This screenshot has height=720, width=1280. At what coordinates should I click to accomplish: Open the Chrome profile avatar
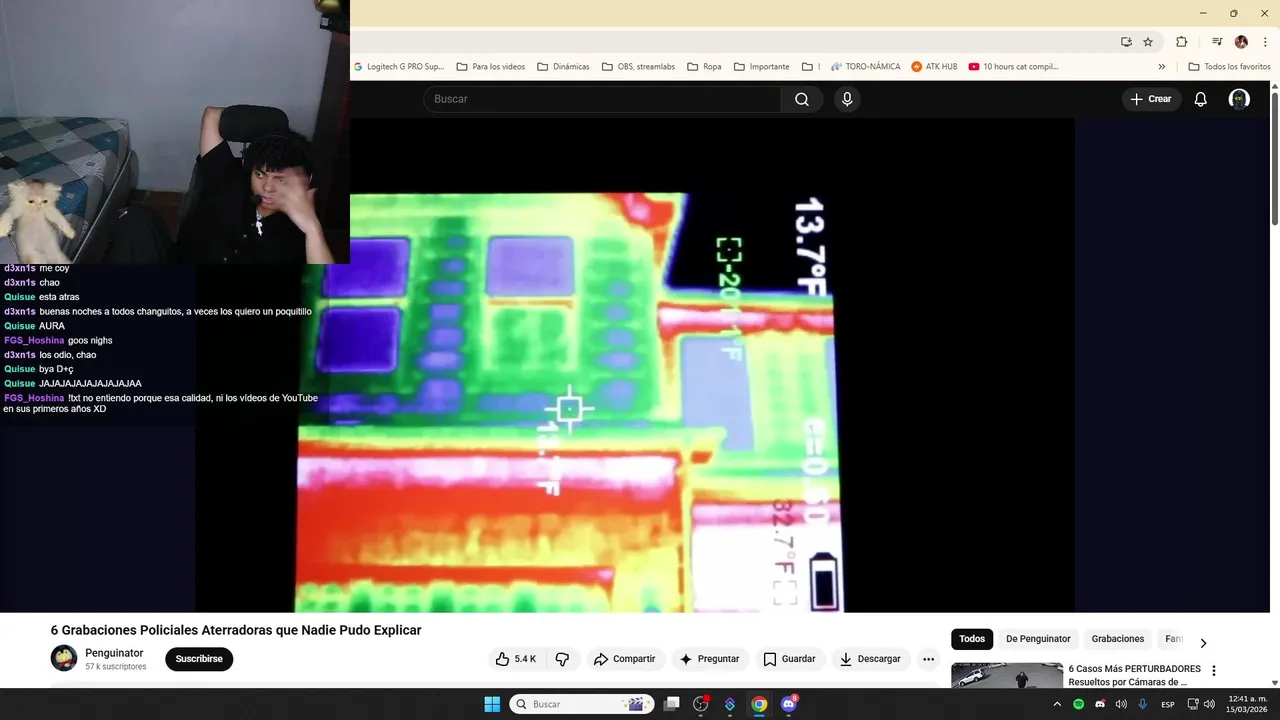pos(1241,42)
